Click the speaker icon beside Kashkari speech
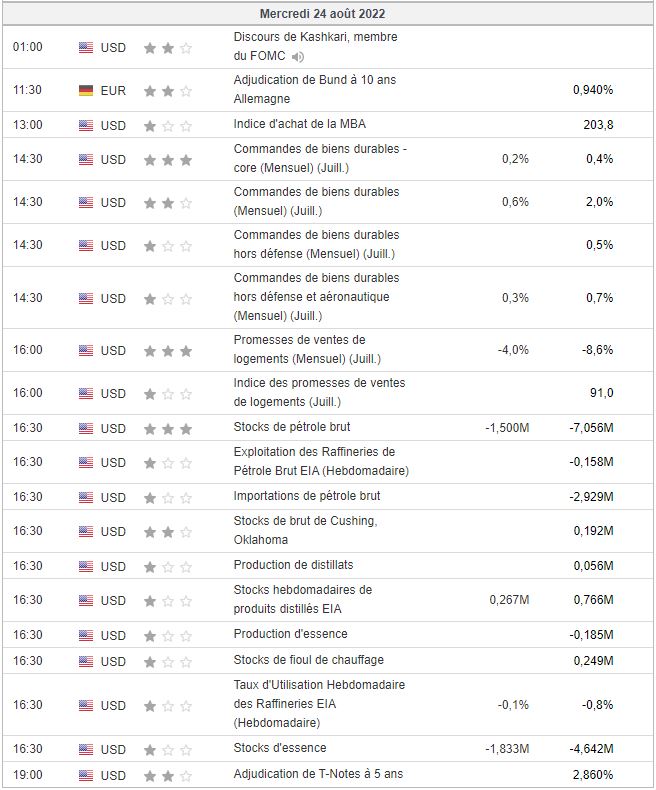Viewport: 656px width, 790px height. click(298, 57)
